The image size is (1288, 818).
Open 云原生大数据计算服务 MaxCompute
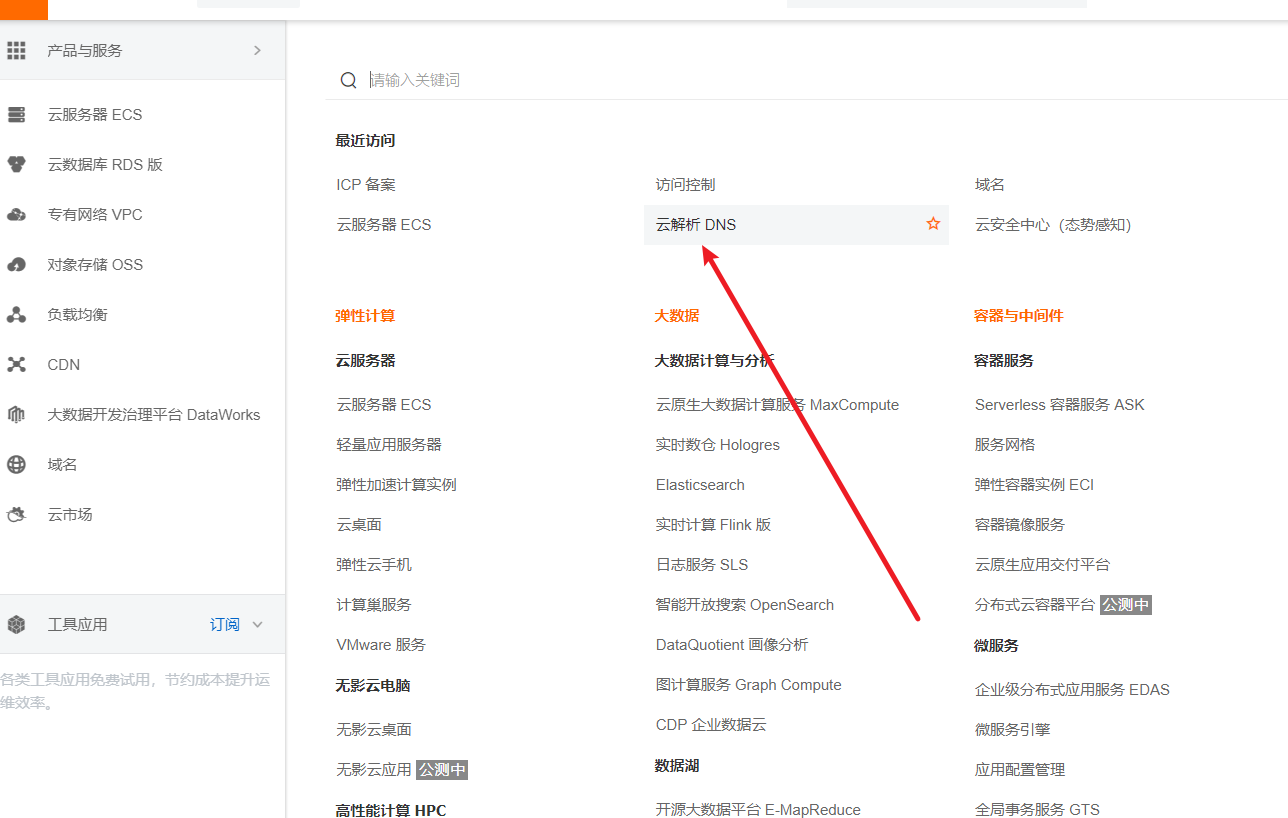click(777, 405)
